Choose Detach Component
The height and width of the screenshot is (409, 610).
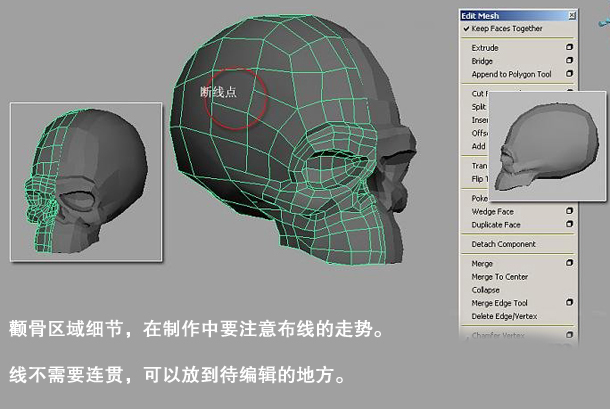tap(503, 244)
